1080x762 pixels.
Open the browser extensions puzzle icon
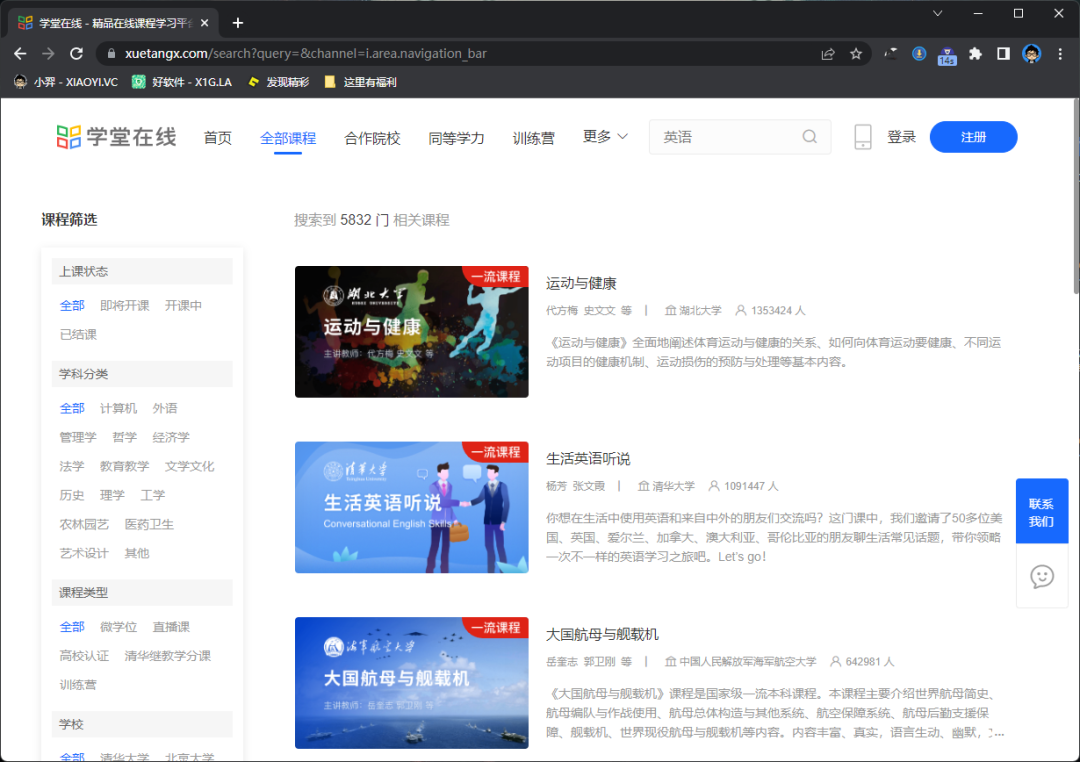pyautogui.click(x=975, y=54)
